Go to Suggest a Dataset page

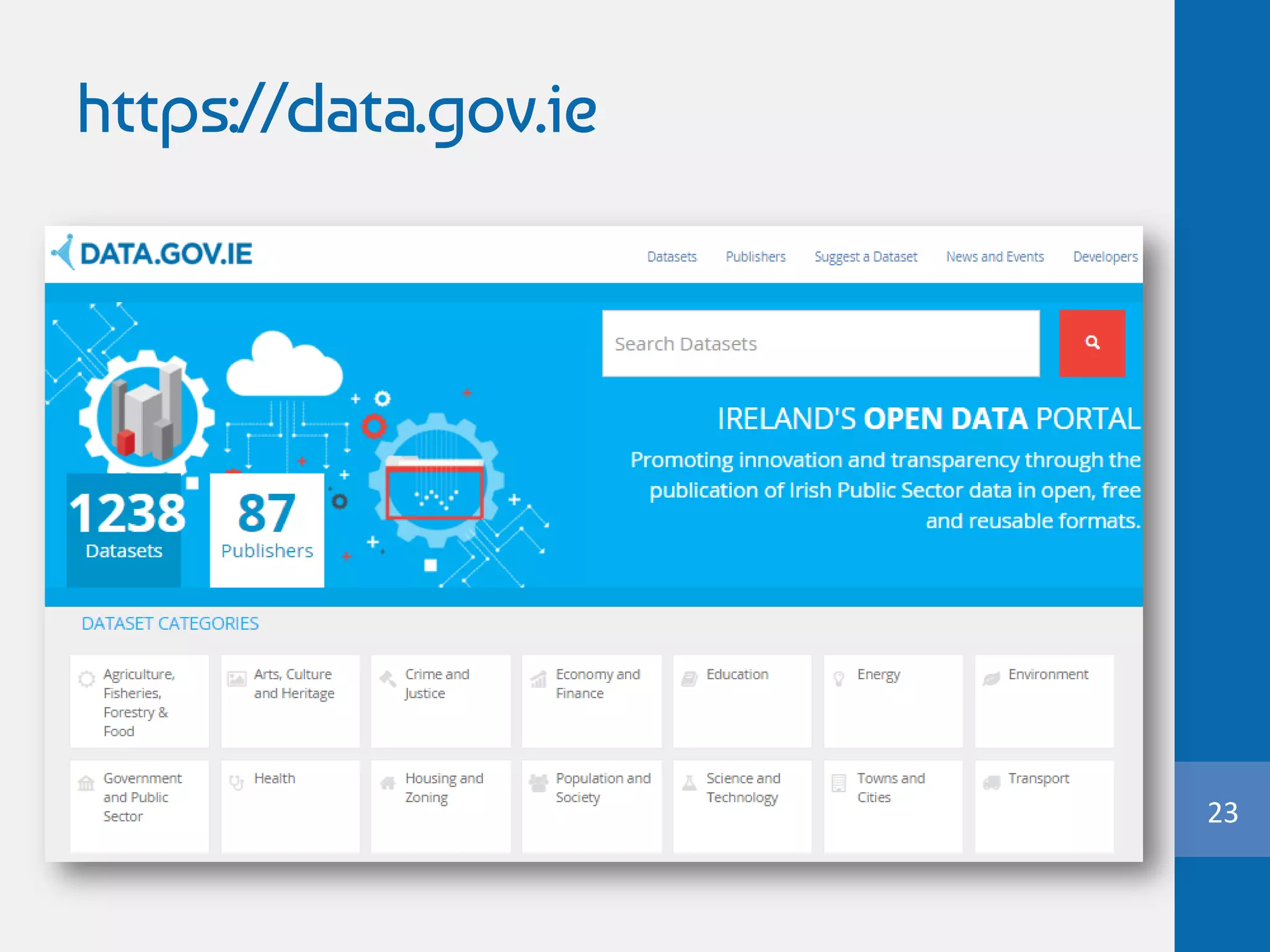click(x=865, y=257)
